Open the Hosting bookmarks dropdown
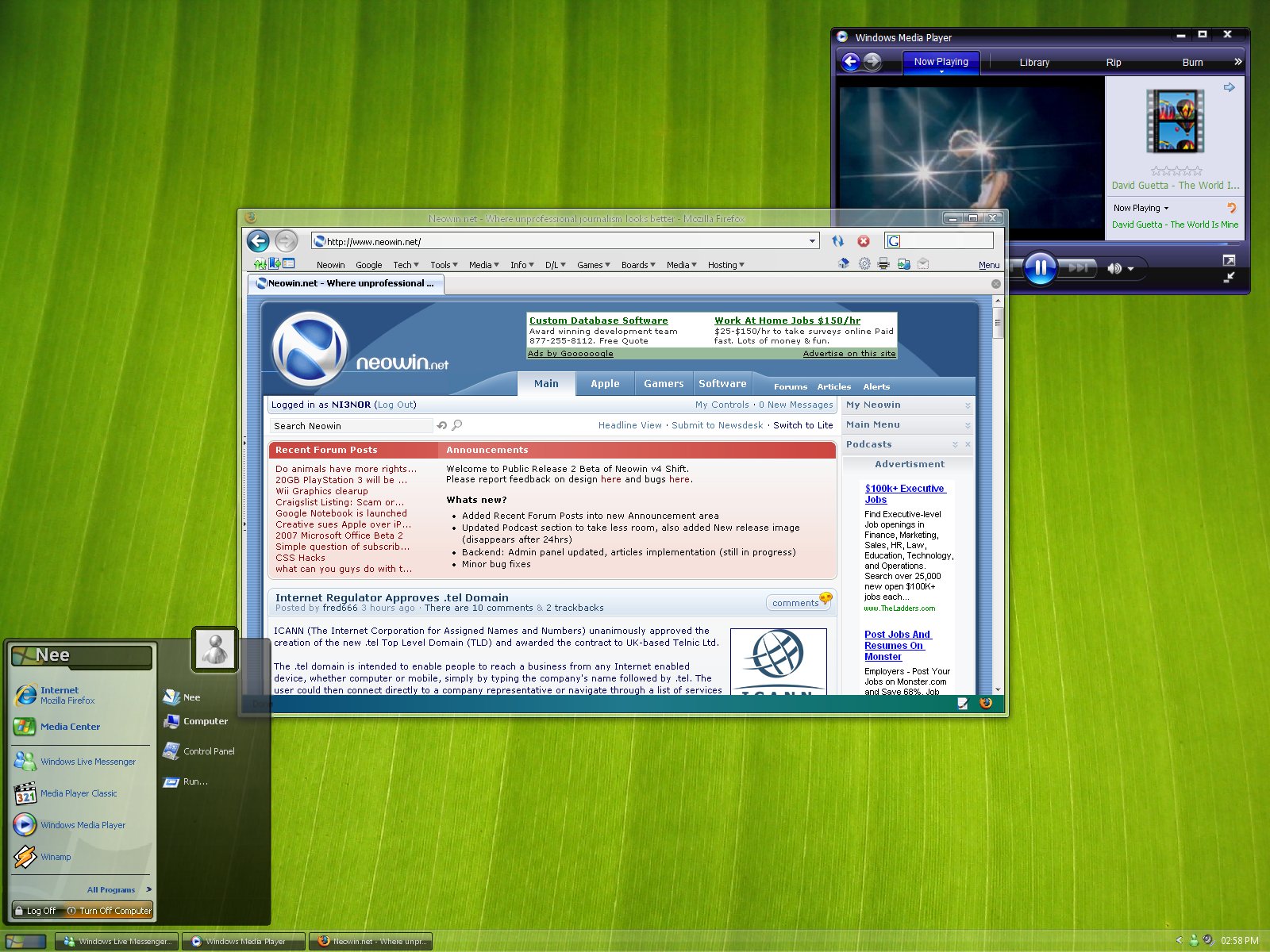The height and width of the screenshot is (952, 1270). coord(725,265)
